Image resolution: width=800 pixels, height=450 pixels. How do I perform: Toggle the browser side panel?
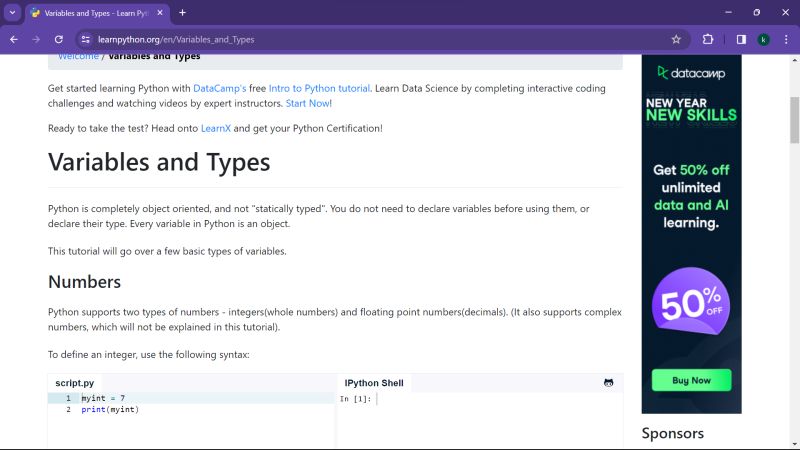[x=741, y=39]
